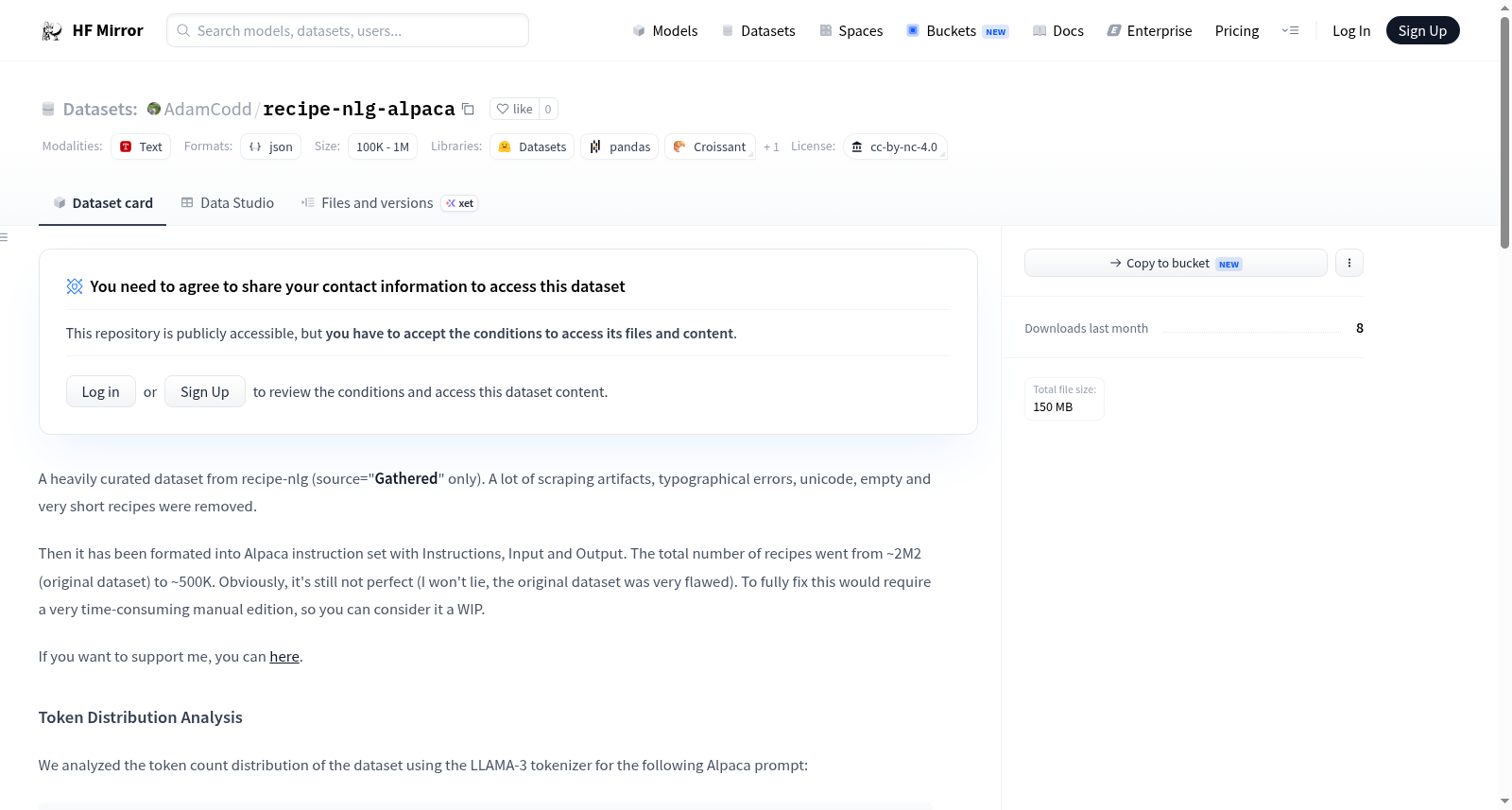Expand the navigation overflow menu
Image resolution: width=1512 pixels, height=810 pixels.
click(1290, 31)
